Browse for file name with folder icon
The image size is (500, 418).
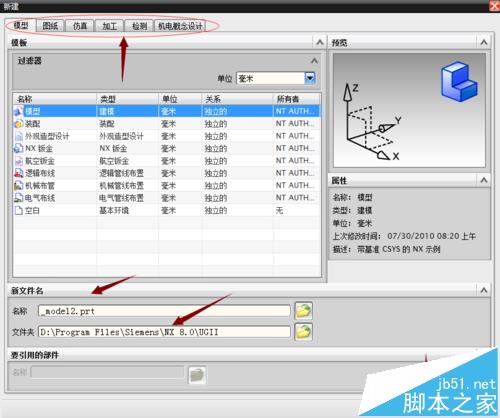point(303,311)
